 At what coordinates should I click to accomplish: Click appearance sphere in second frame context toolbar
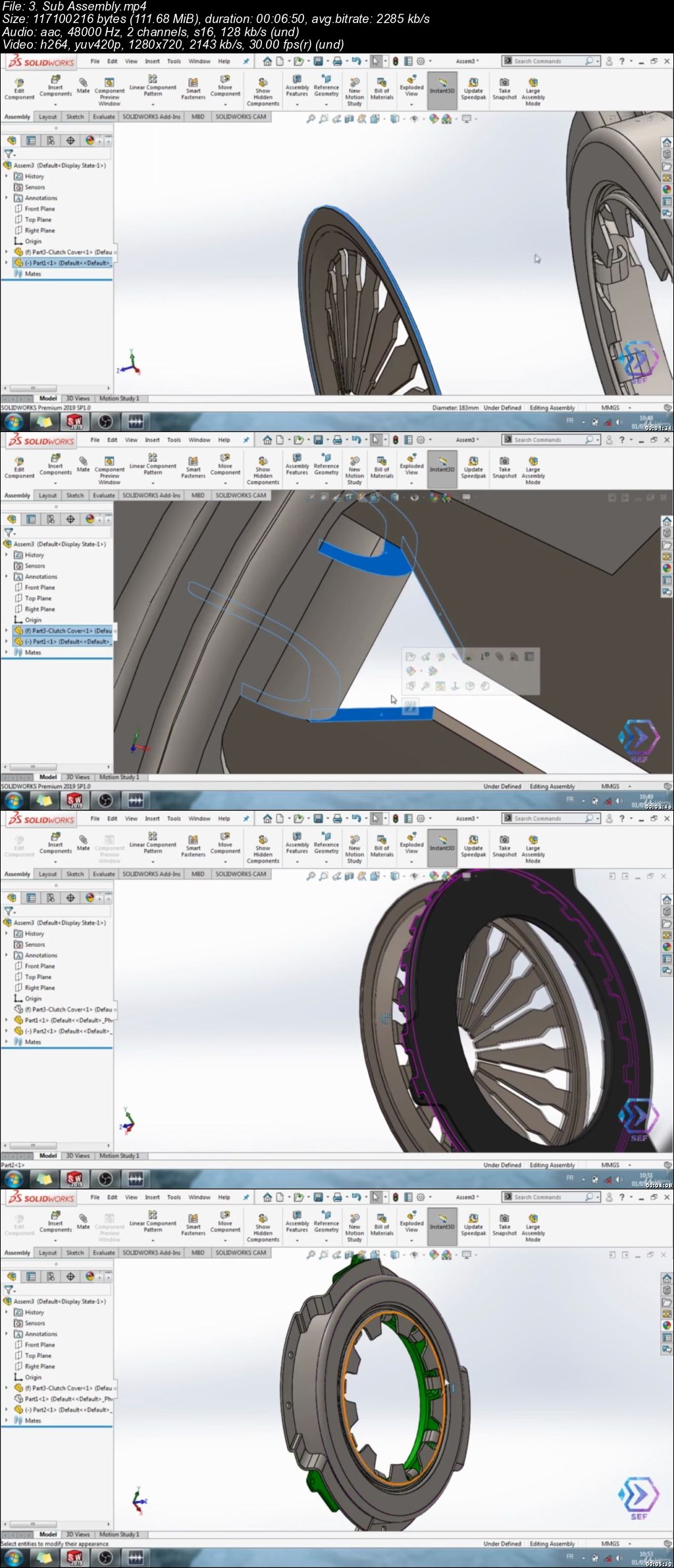pyautogui.click(x=411, y=671)
